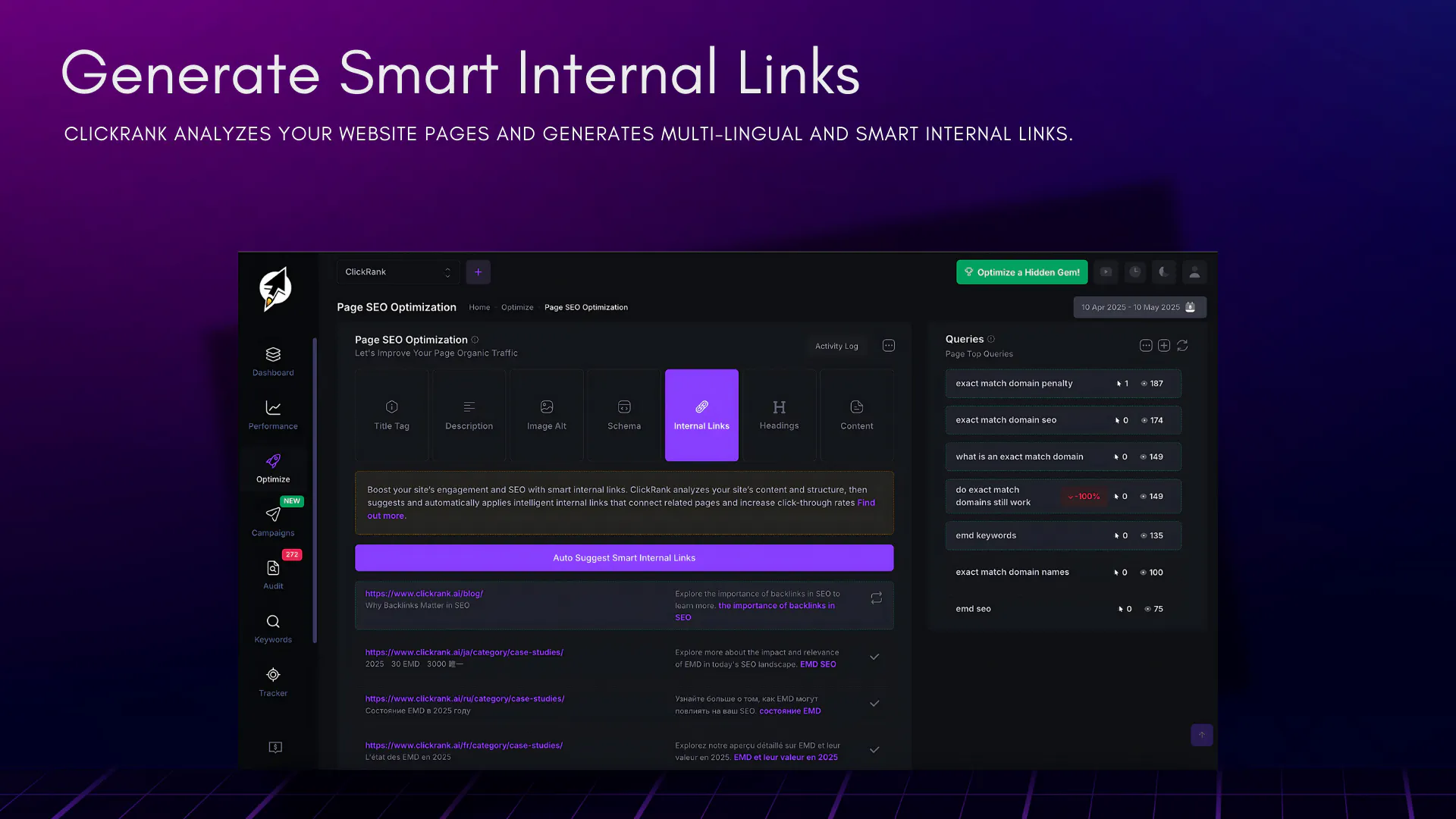The image size is (1456, 819).
Task: Switch to the Title Tag tab
Action: 392,416
